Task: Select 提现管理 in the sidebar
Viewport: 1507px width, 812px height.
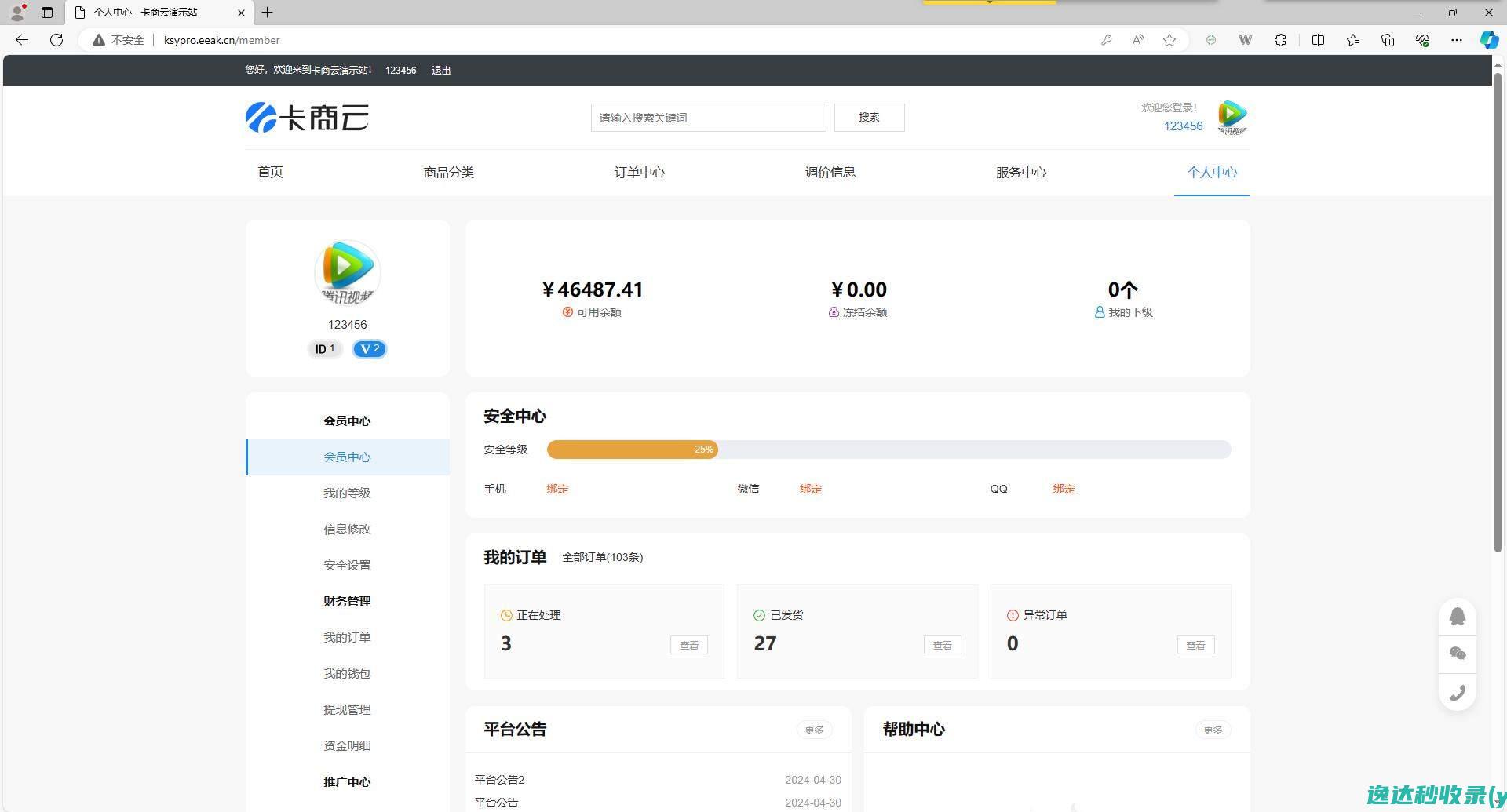Action: coord(347,710)
